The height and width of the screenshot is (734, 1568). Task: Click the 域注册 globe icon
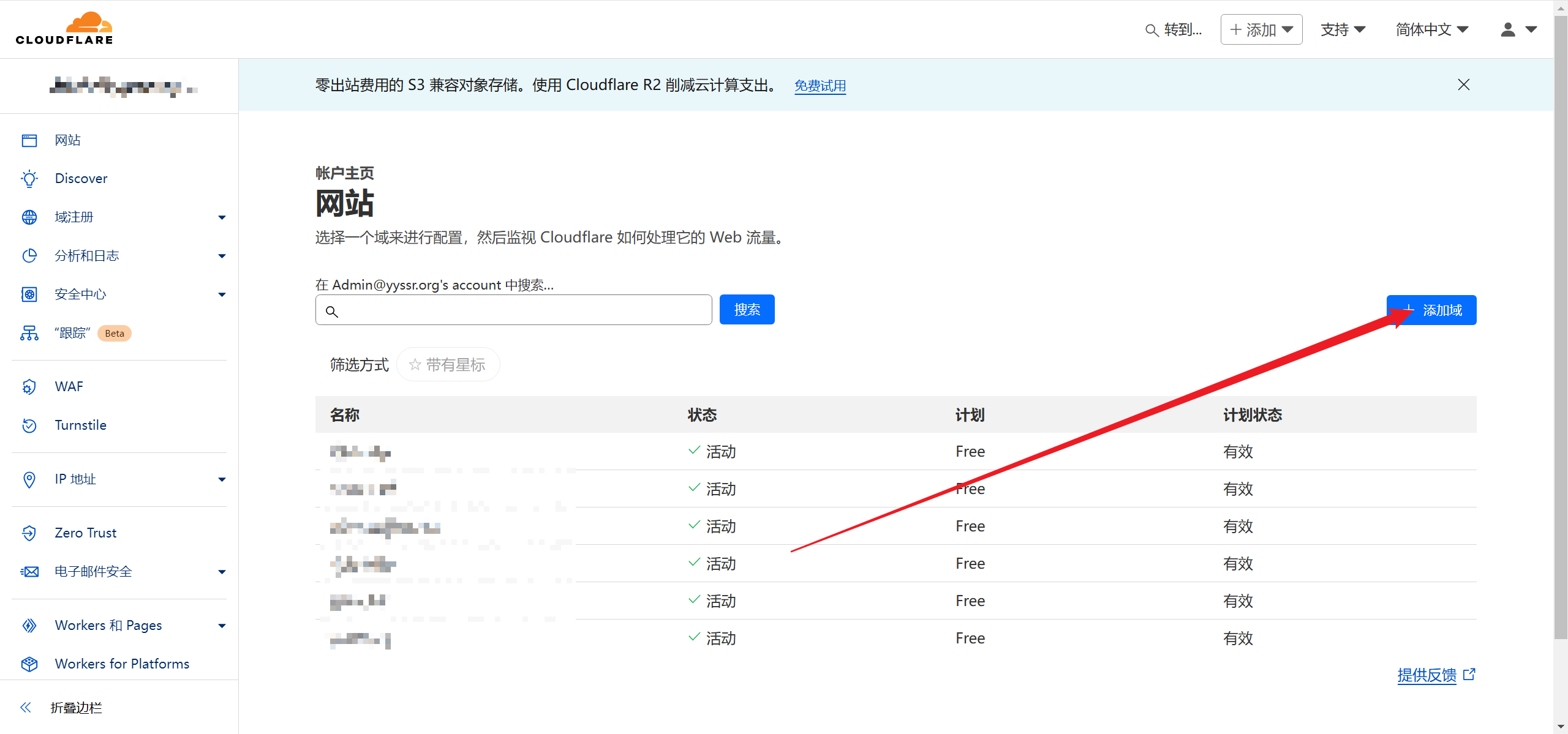pos(29,217)
